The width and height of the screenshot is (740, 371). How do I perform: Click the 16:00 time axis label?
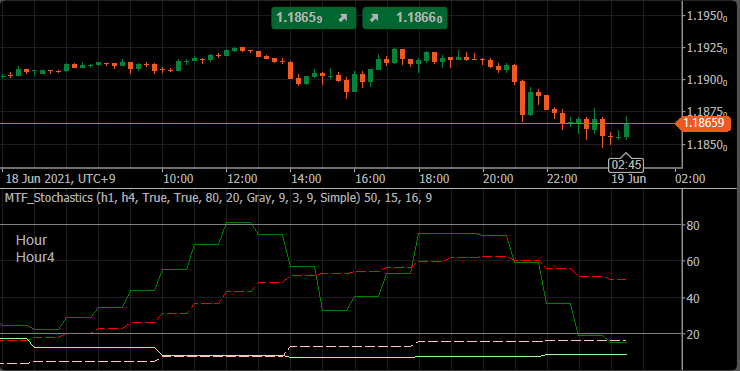(370, 179)
